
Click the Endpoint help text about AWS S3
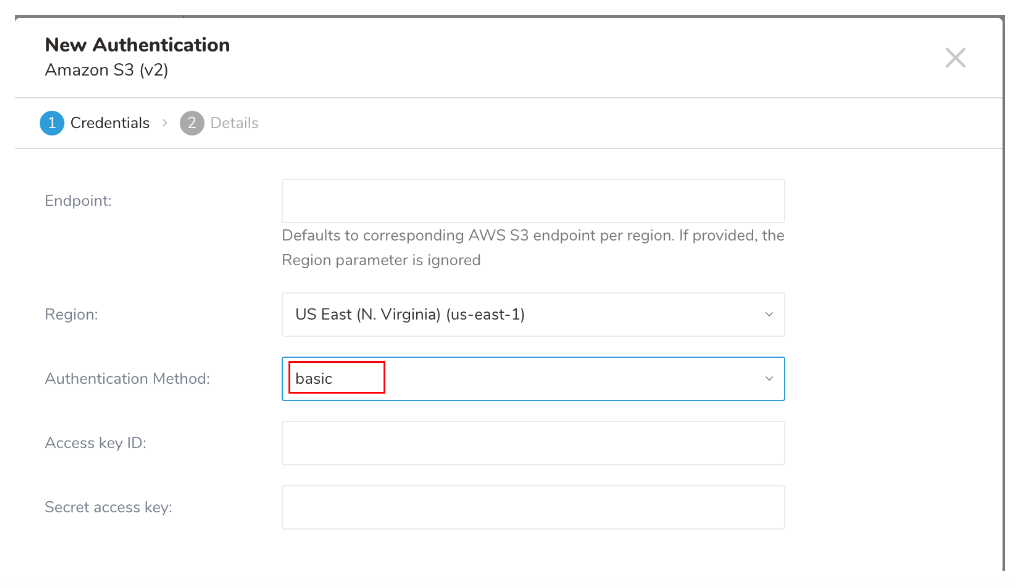(532, 248)
